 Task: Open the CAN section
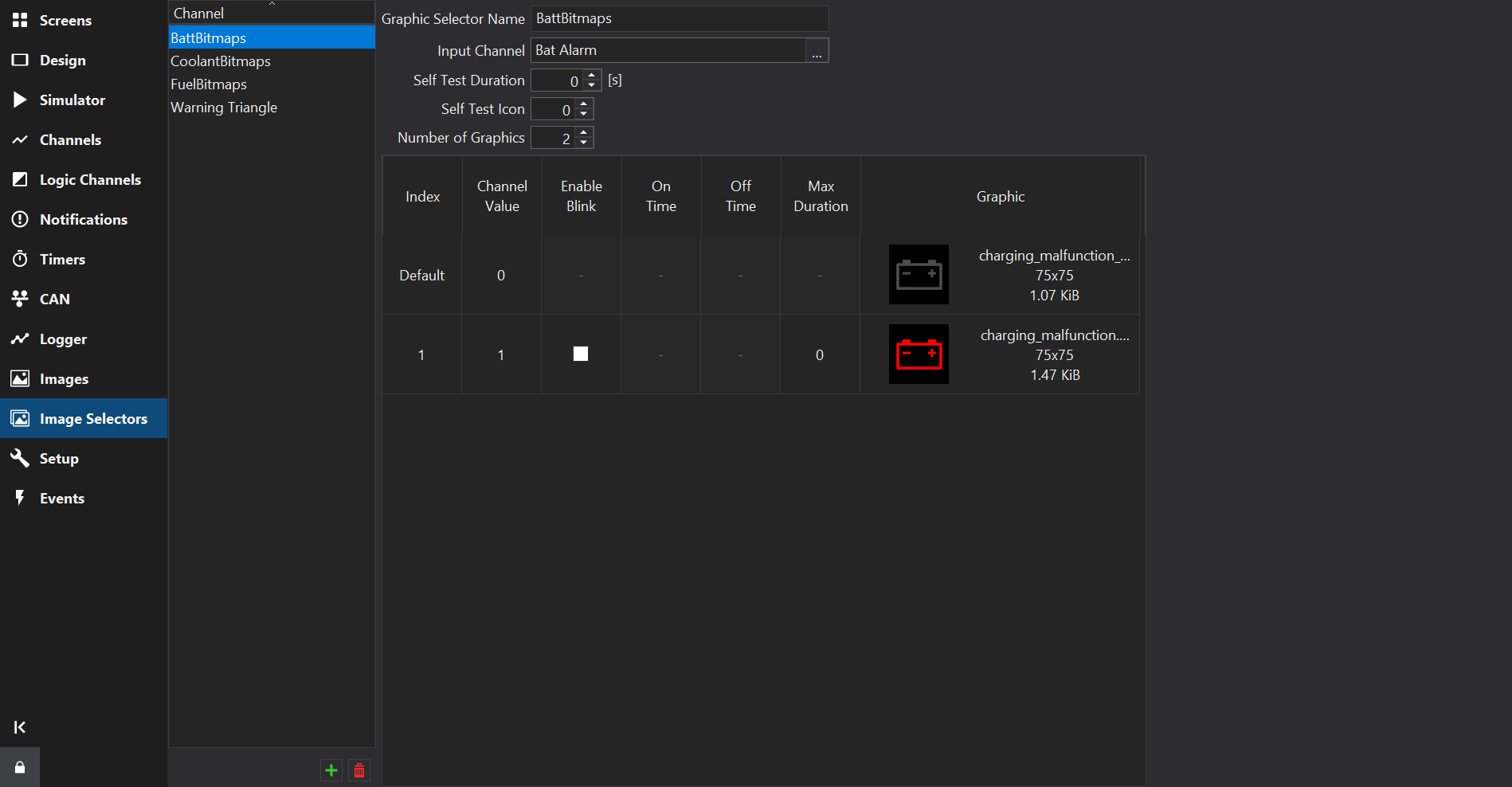click(x=54, y=300)
